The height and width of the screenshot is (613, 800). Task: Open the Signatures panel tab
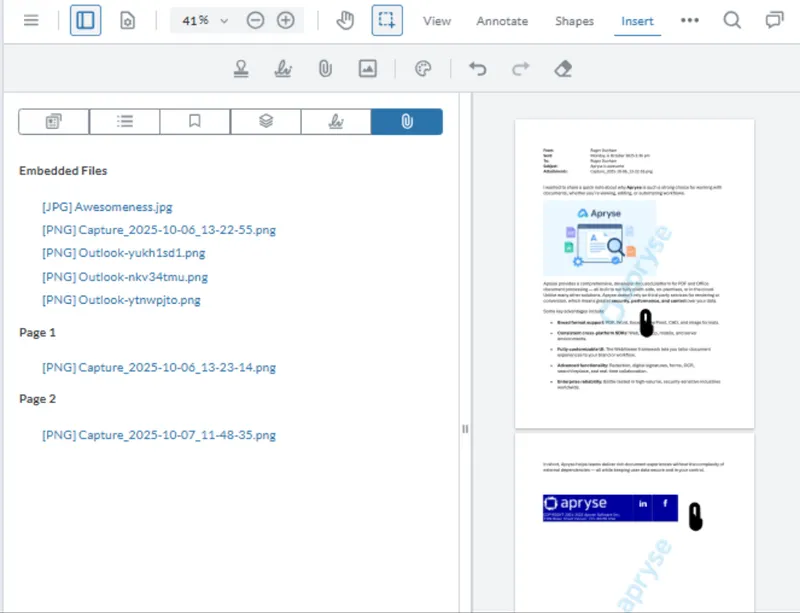coord(336,121)
